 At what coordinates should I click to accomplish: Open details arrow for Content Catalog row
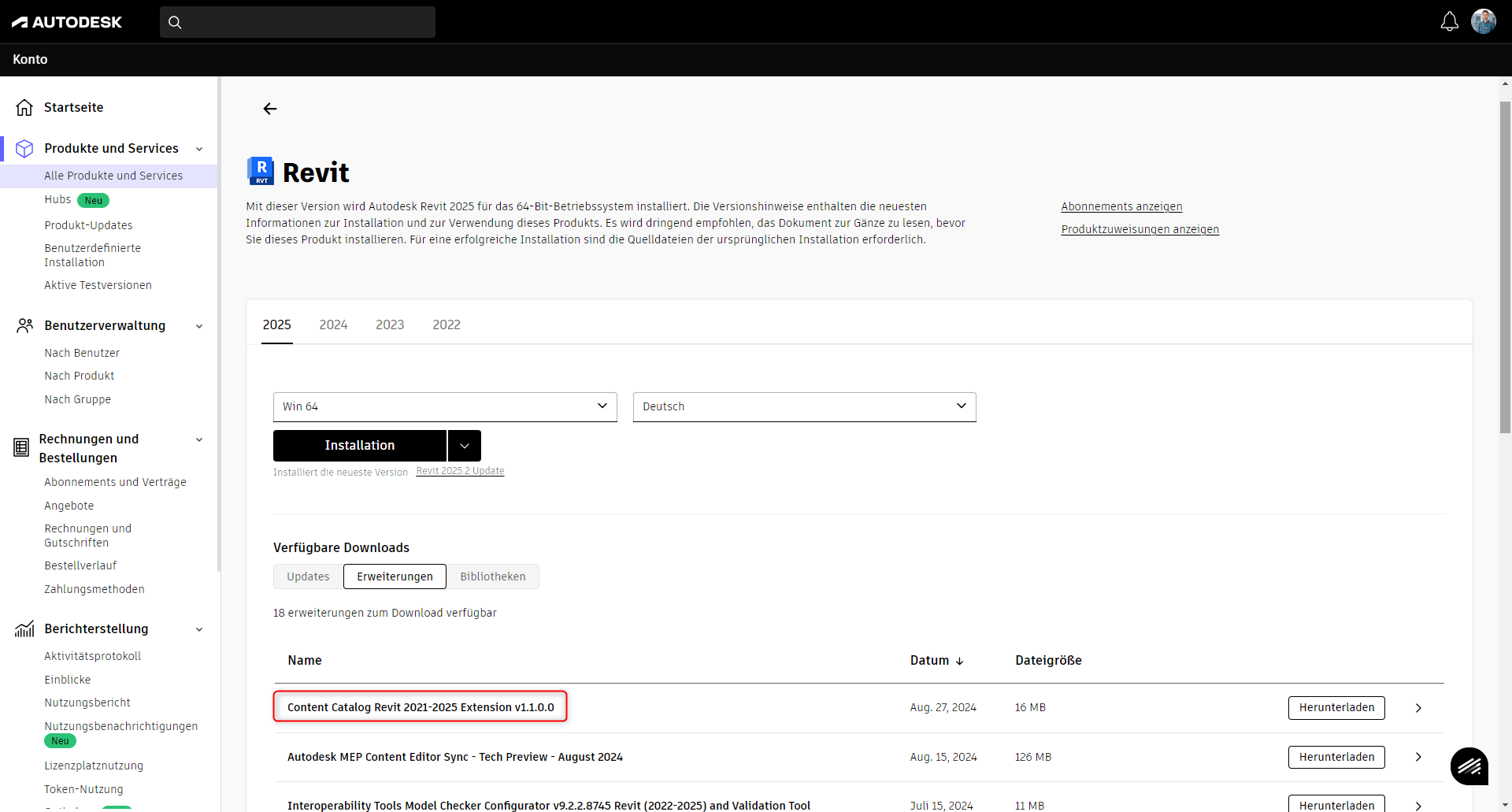1418,708
